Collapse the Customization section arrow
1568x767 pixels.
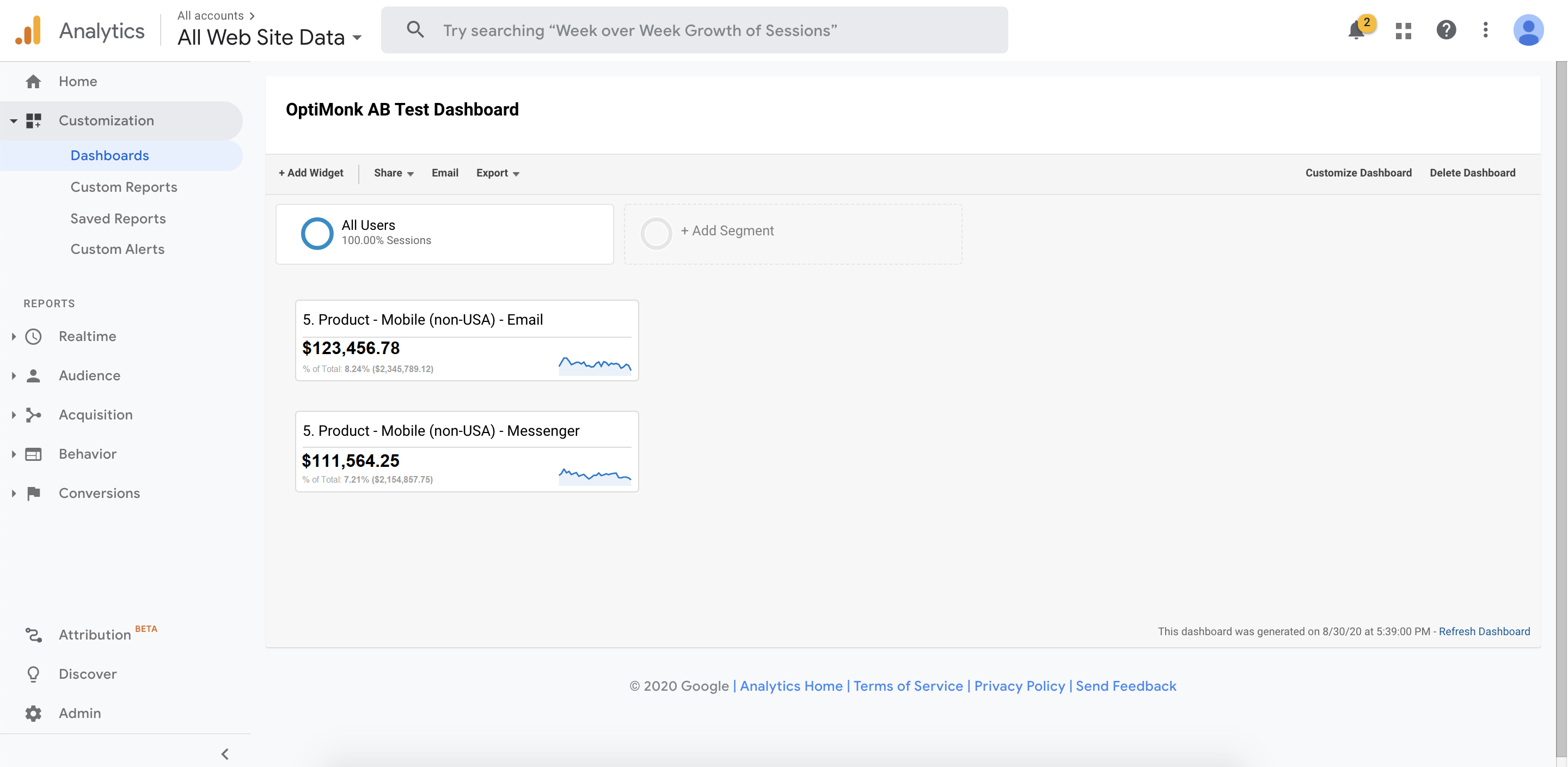point(14,120)
